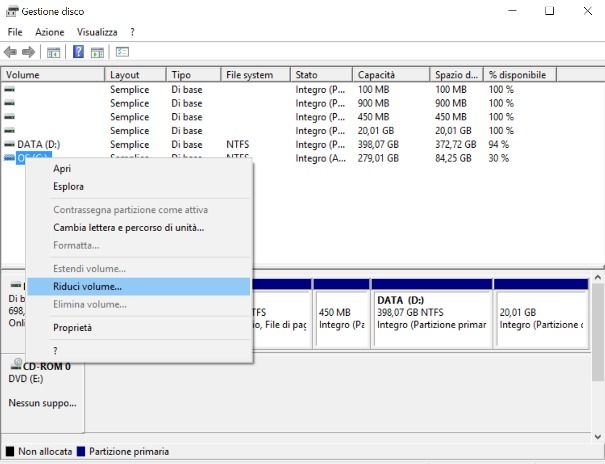
Task: Click the Gestione disco title bar icon
Action: point(12,11)
